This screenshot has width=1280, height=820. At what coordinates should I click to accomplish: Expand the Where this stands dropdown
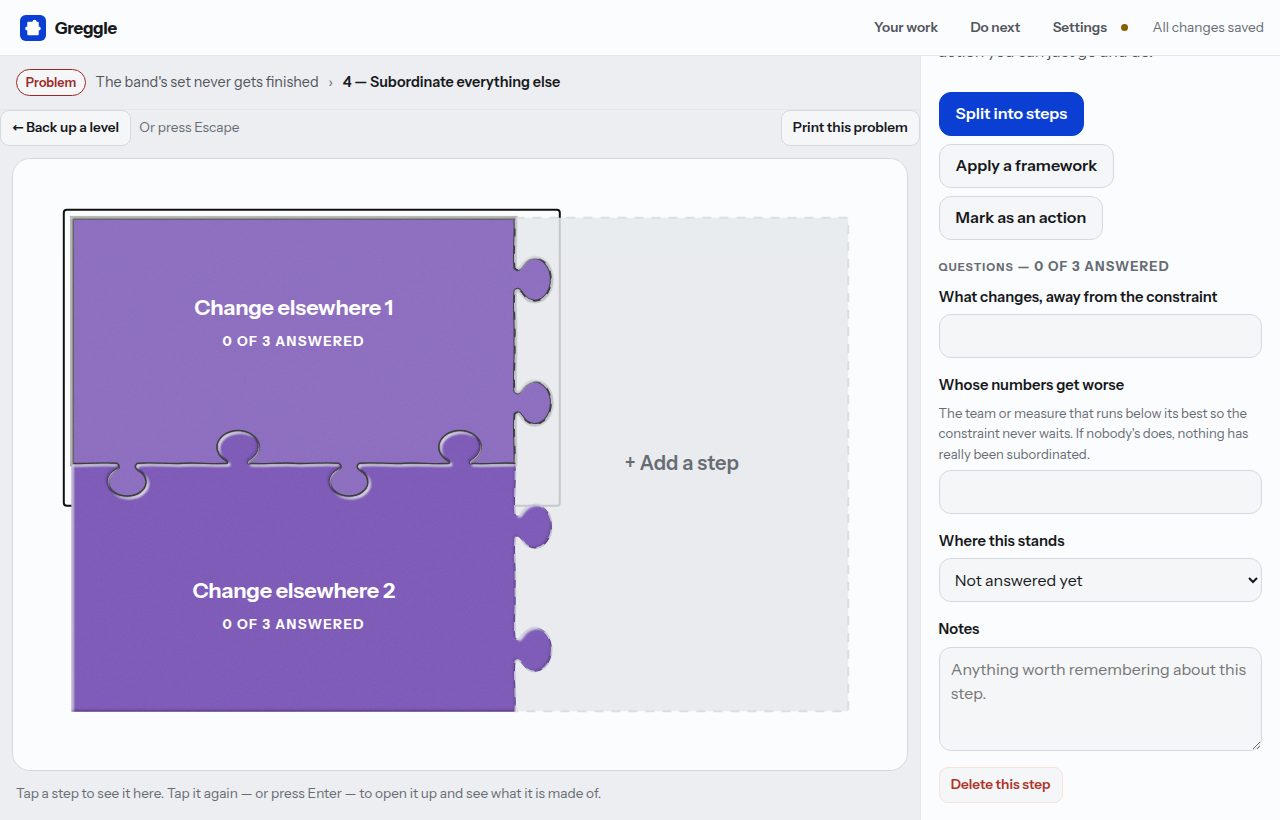pyautogui.click(x=1100, y=580)
